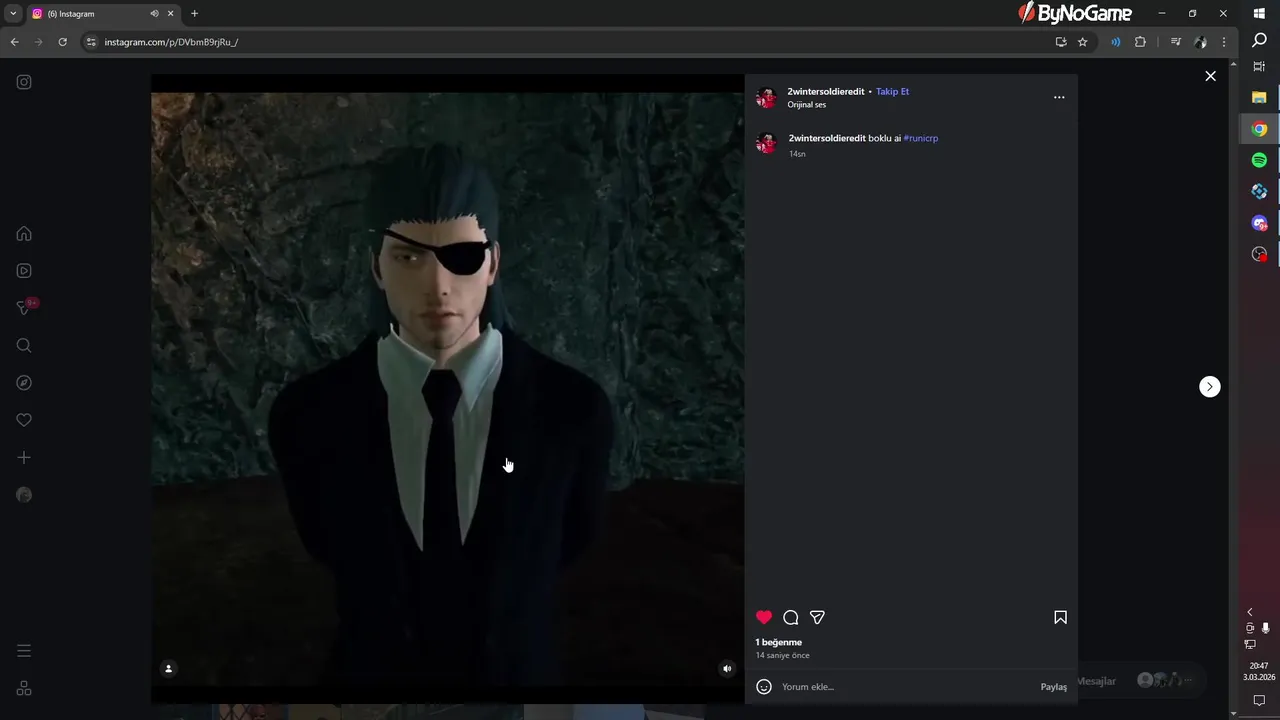Open 2wintersoldieredit profile from post header
Viewport: 1280px width, 720px height.
click(x=826, y=91)
